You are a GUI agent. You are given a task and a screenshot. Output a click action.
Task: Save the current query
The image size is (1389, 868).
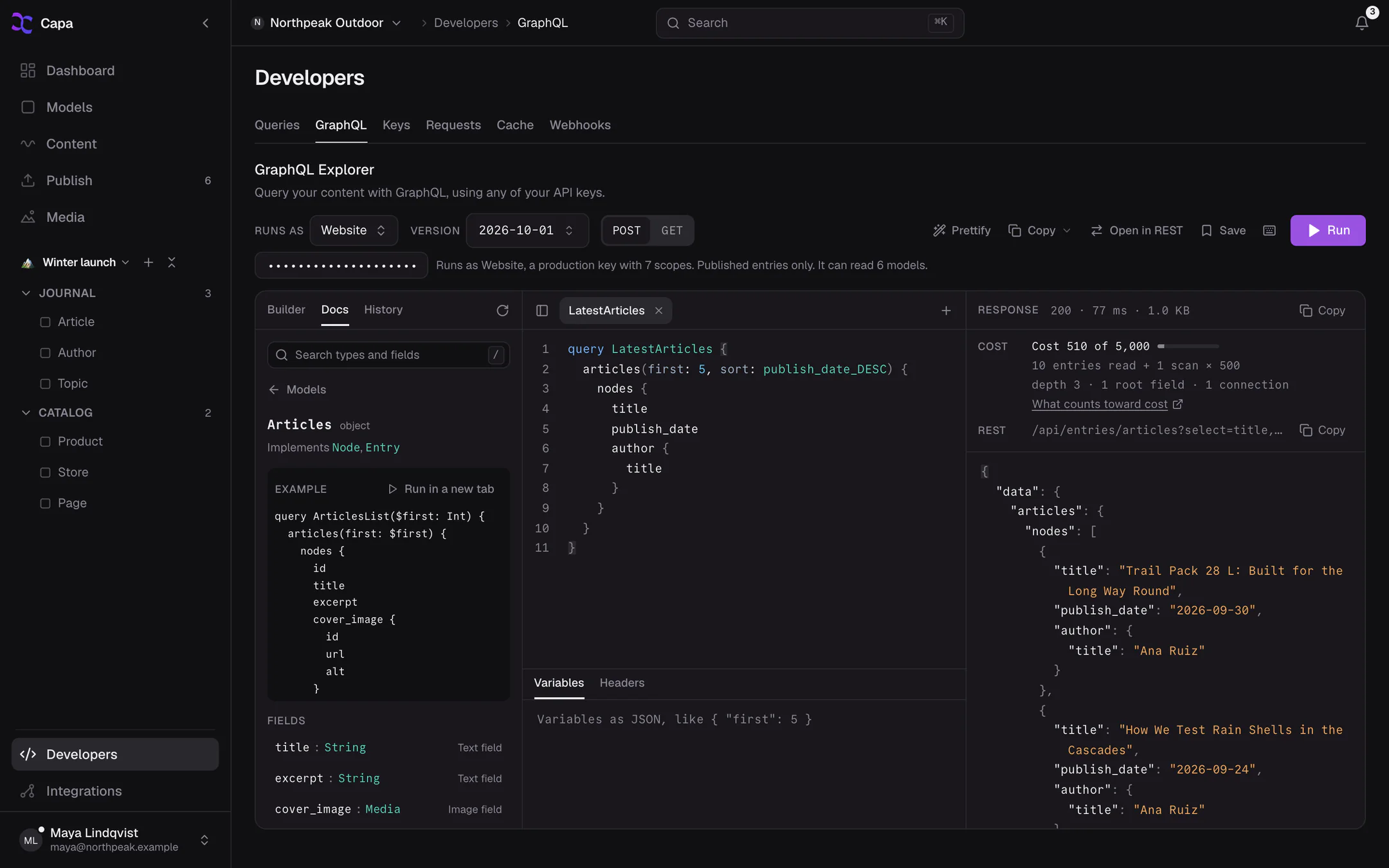(1224, 230)
